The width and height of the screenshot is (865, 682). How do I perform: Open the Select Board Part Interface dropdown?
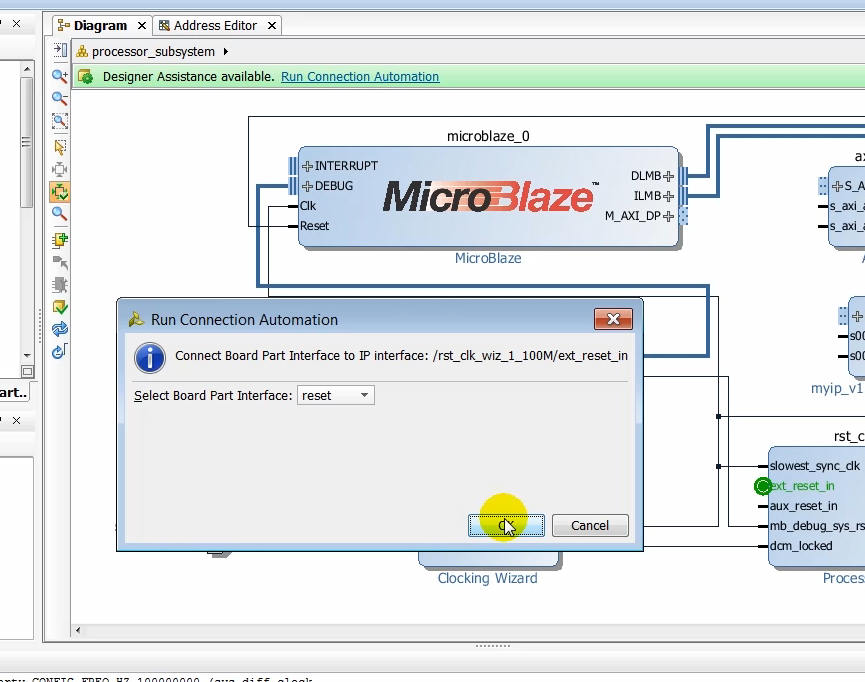coord(336,396)
